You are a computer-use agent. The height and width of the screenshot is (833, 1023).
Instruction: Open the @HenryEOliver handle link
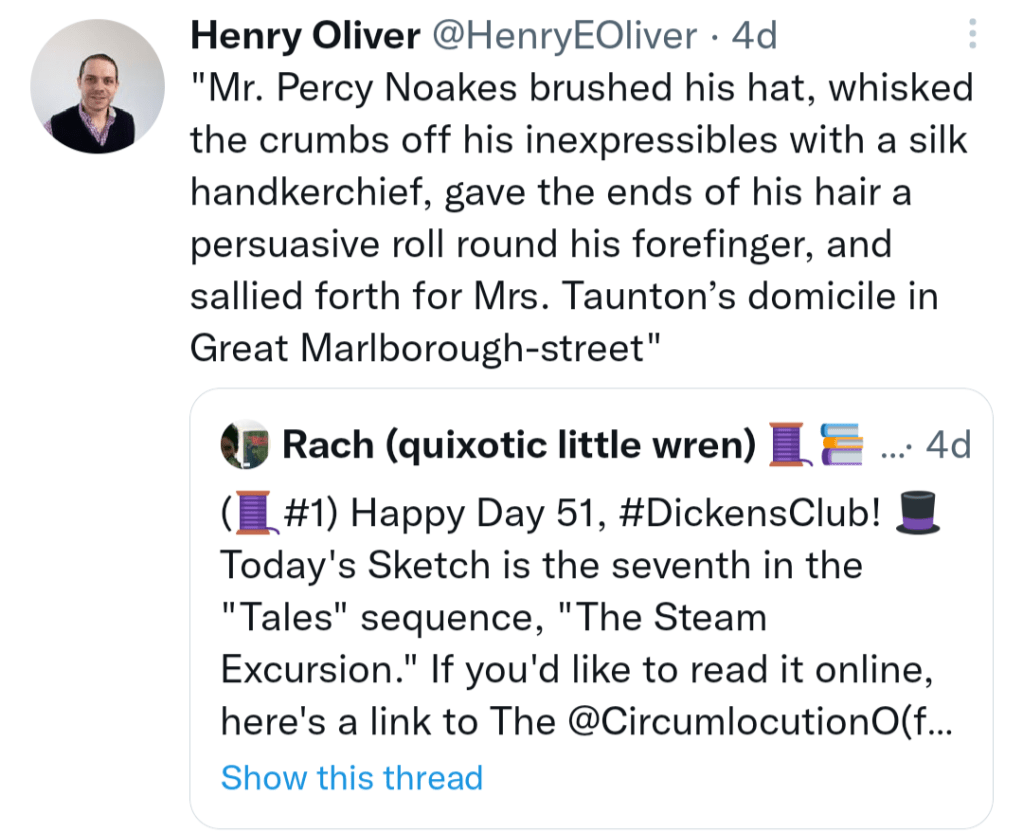[563, 37]
